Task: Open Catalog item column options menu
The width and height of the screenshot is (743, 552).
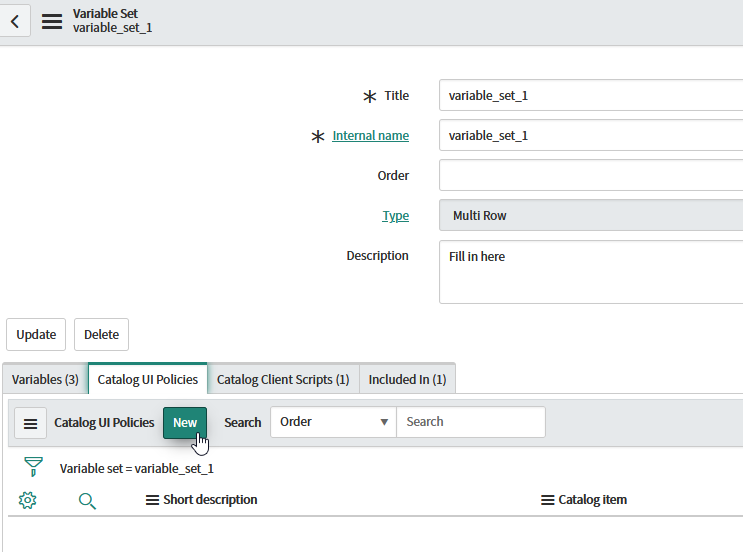Action: [547, 500]
